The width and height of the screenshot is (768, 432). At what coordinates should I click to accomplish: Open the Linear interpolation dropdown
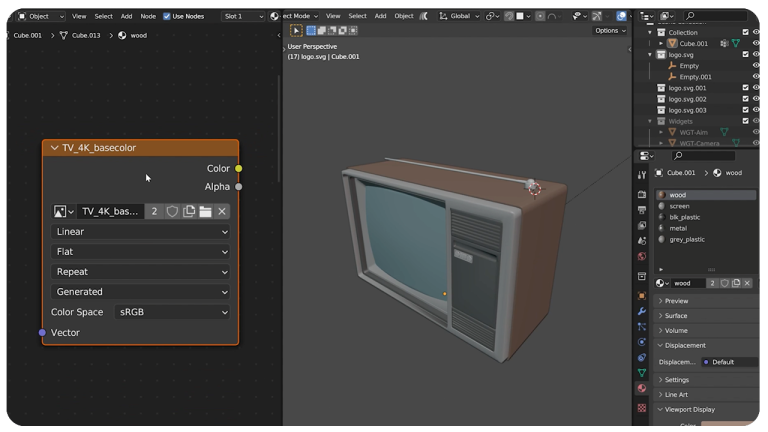coord(141,232)
